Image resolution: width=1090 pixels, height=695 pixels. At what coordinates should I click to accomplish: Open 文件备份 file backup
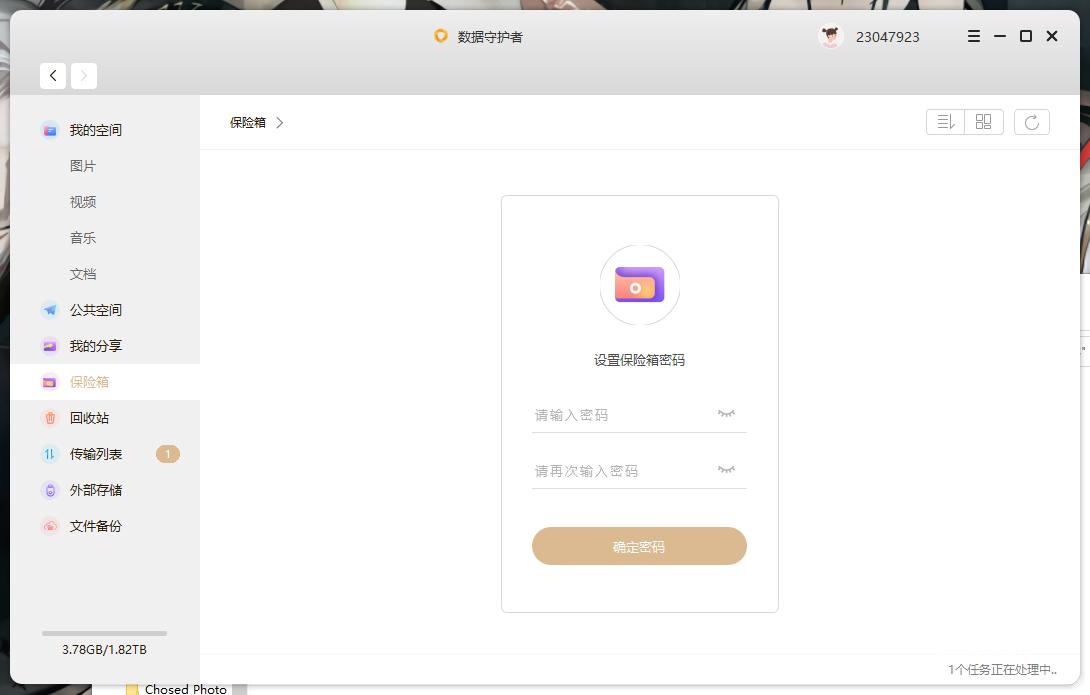tap(96, 525)
